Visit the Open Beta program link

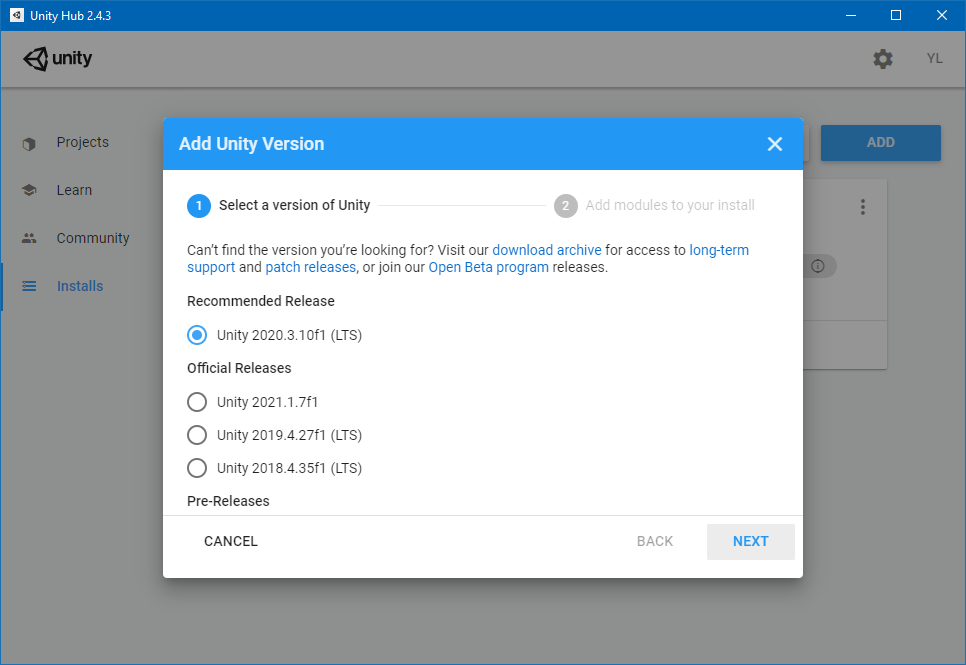(488, 267)
